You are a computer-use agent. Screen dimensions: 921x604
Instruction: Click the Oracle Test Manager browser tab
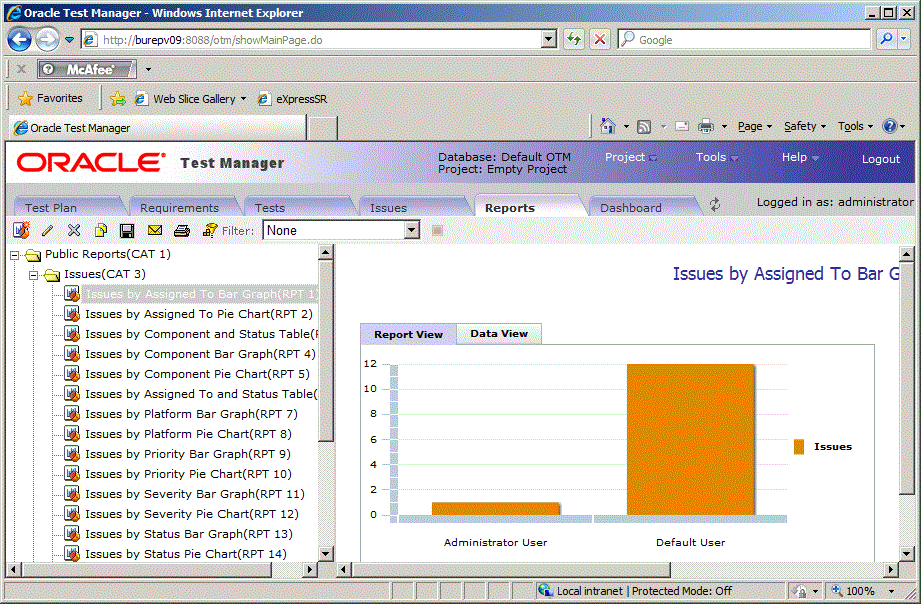157,127
